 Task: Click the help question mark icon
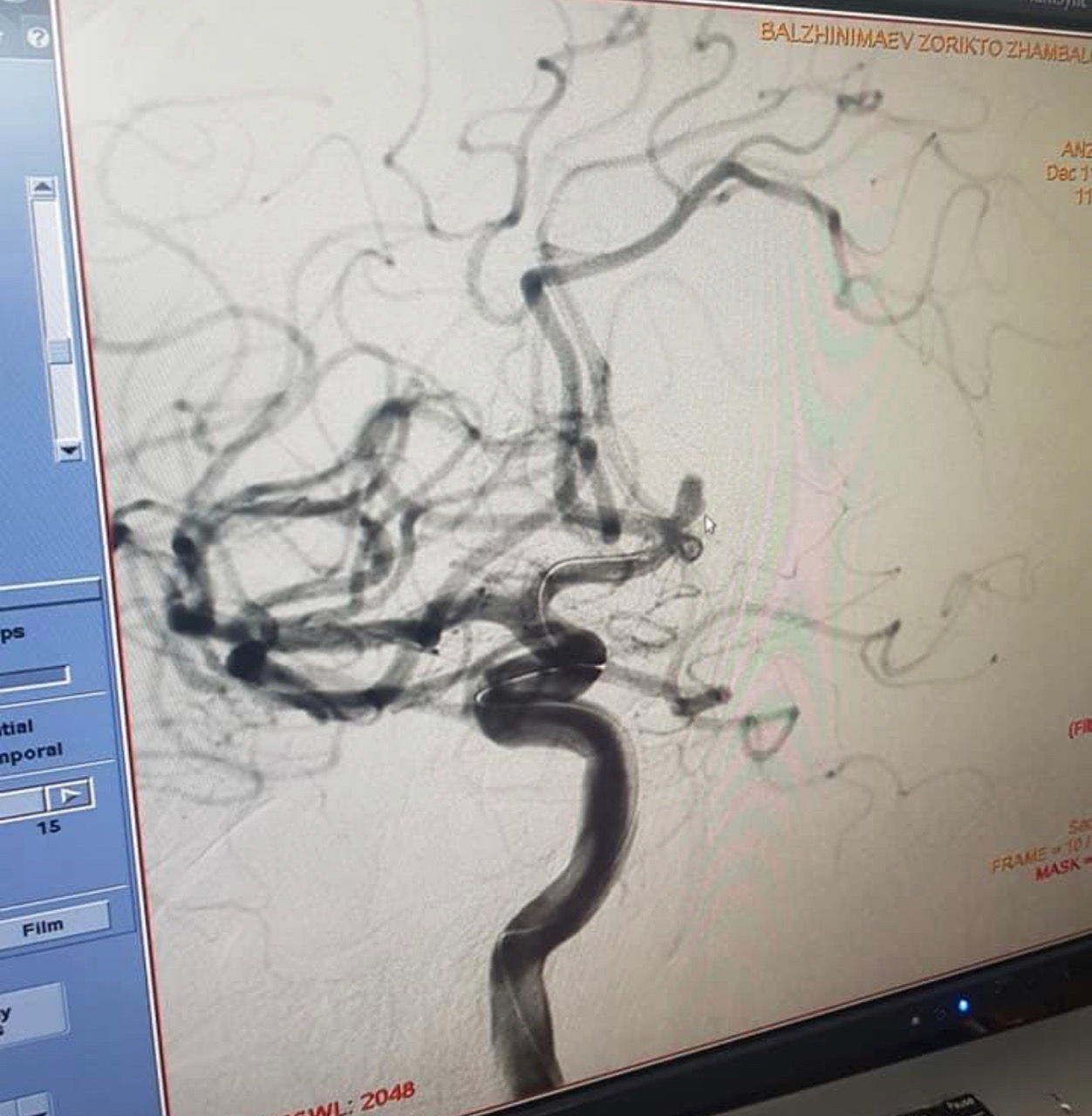[38, 37]
